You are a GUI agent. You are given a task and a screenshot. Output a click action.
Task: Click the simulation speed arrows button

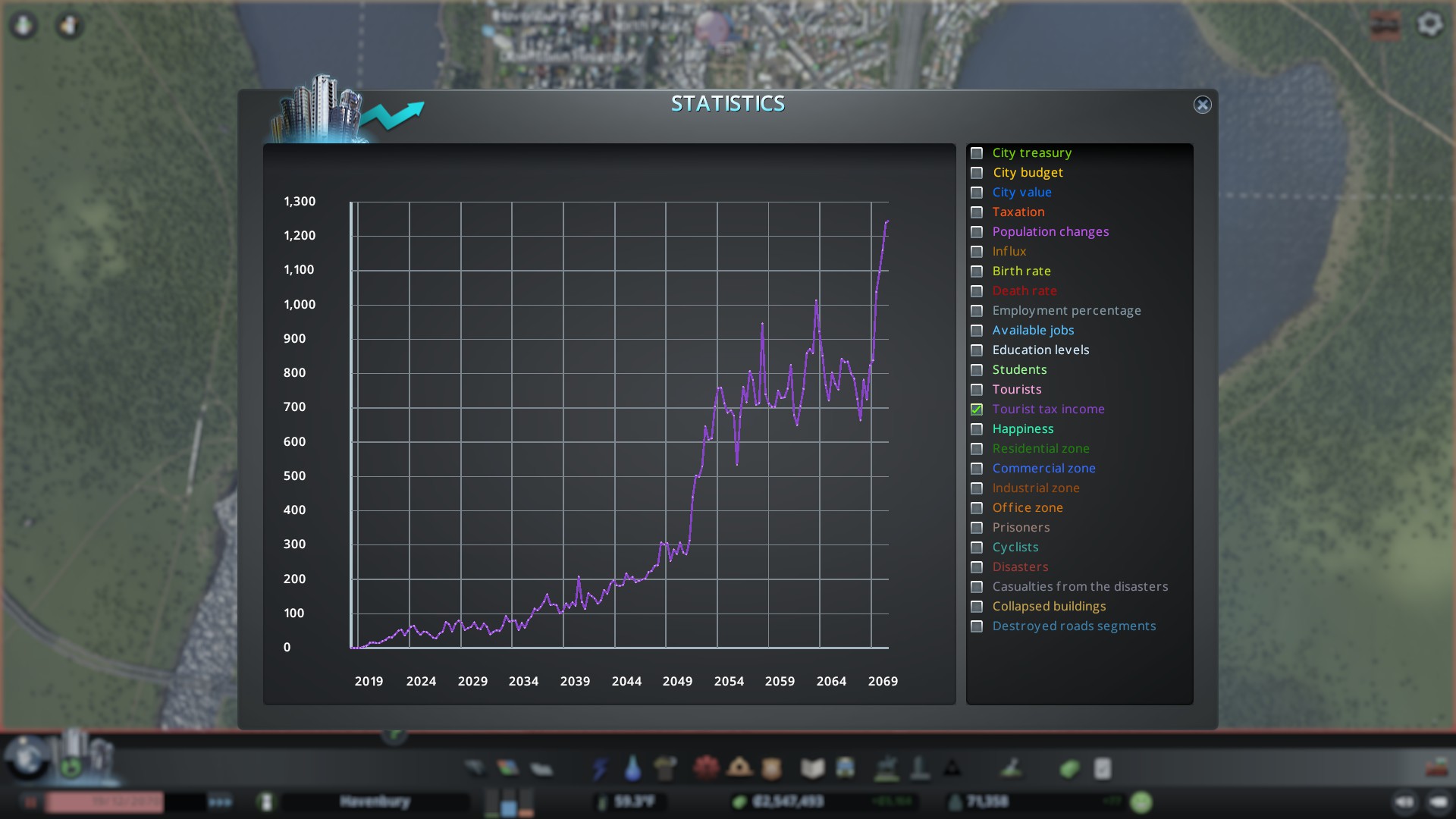tap(220, 802)
